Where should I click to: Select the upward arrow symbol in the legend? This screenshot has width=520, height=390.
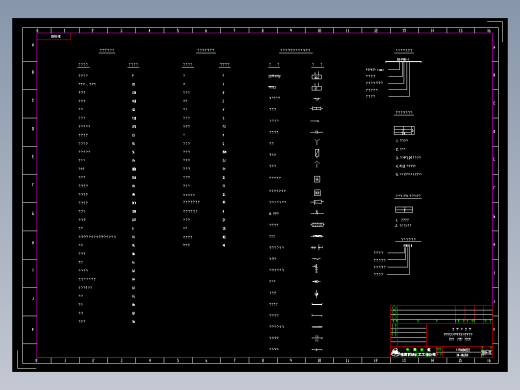click(317, 164)
